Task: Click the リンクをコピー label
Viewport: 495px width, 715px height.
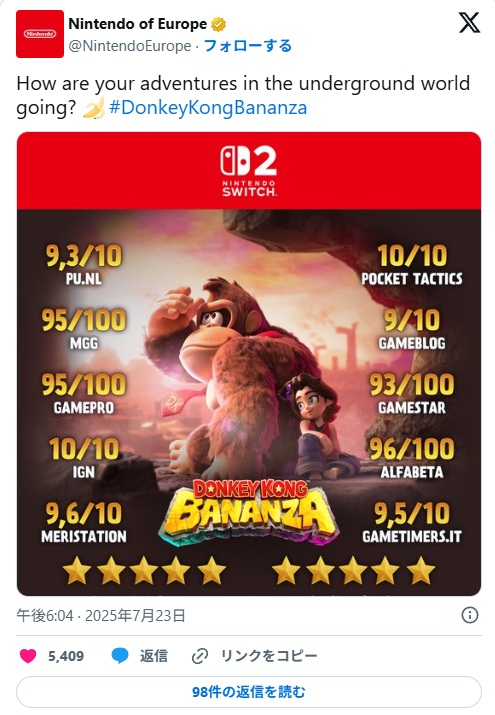Action: (x=268, y=656)
